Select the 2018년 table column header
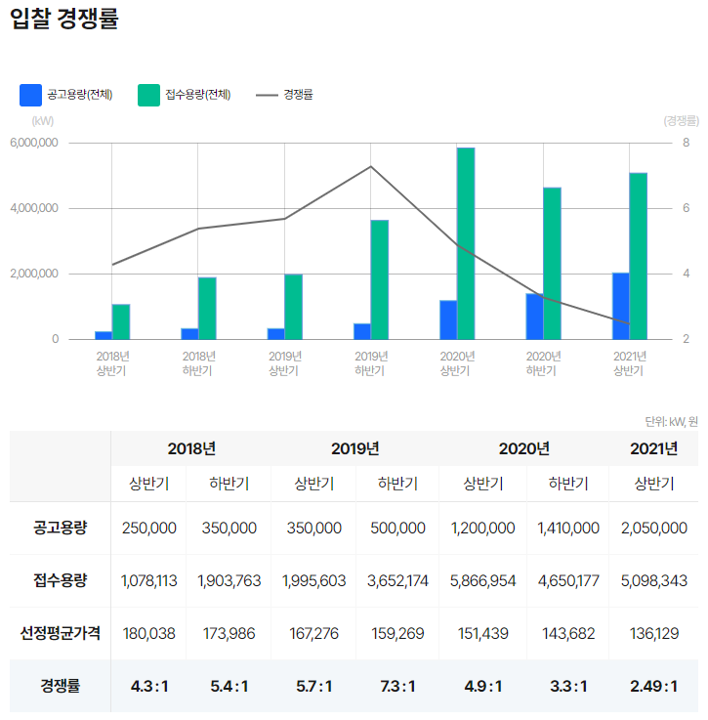 (x=192, y=448)
